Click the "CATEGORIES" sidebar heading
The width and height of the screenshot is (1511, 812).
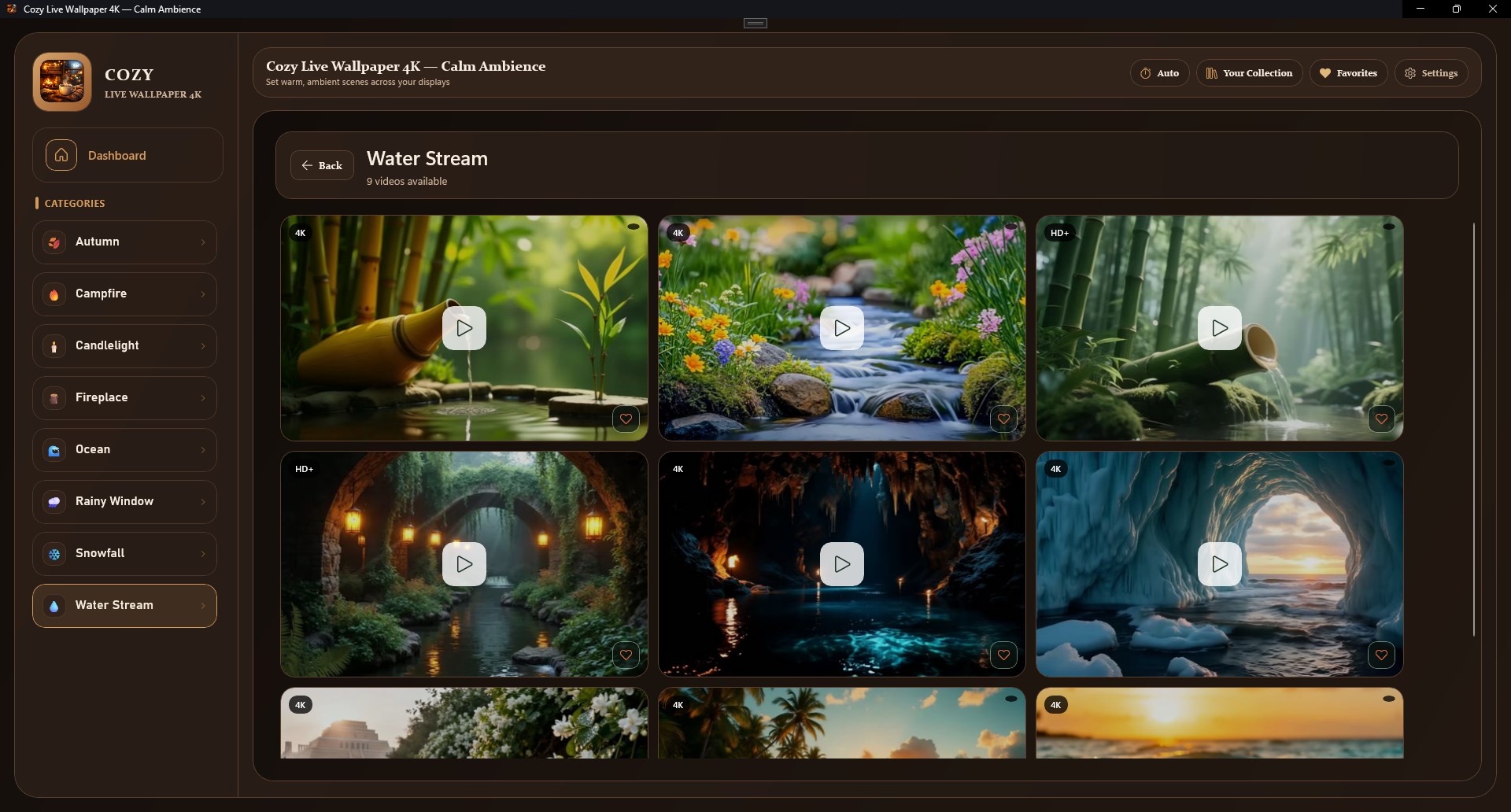click(75, 203)
